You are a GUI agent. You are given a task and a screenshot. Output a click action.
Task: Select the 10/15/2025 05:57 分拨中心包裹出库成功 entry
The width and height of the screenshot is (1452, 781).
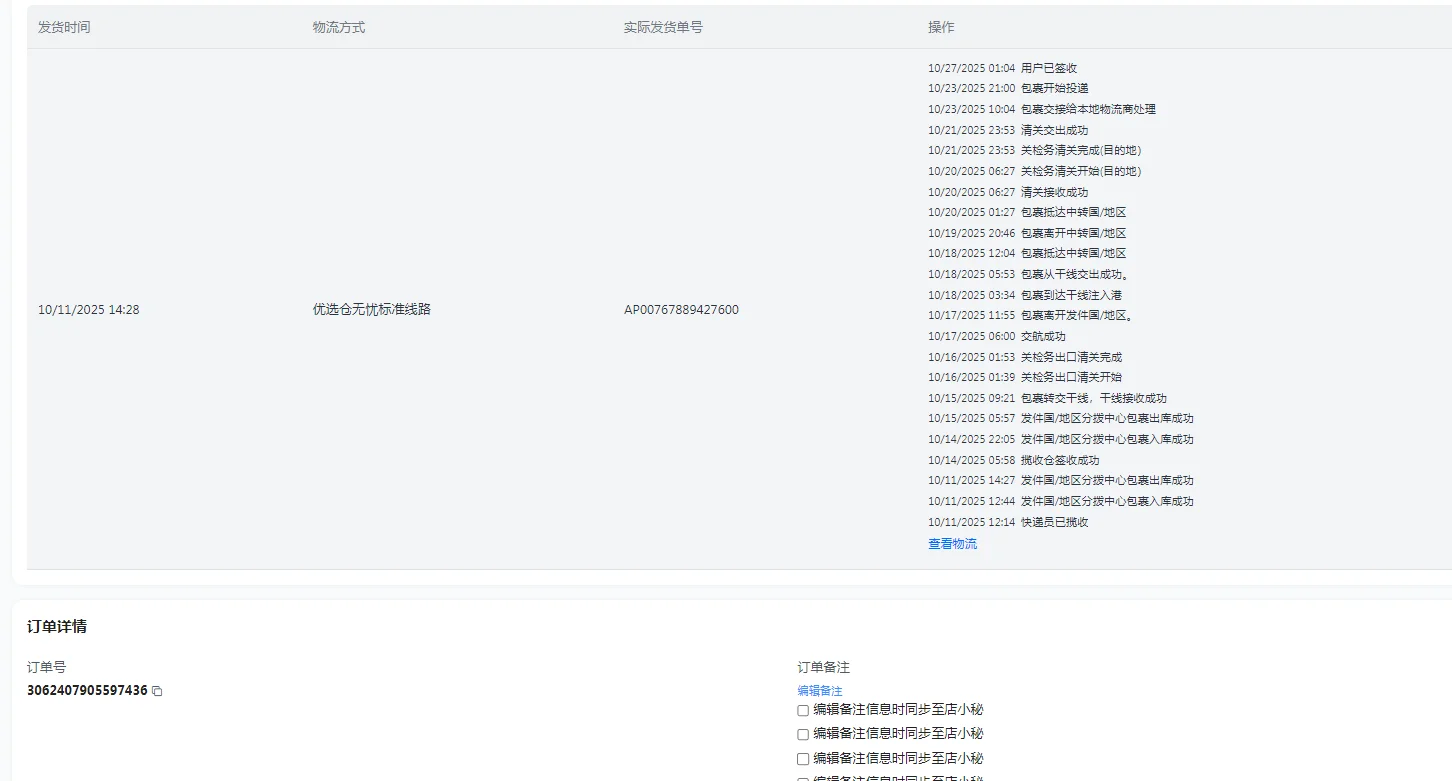(1061, 418)
